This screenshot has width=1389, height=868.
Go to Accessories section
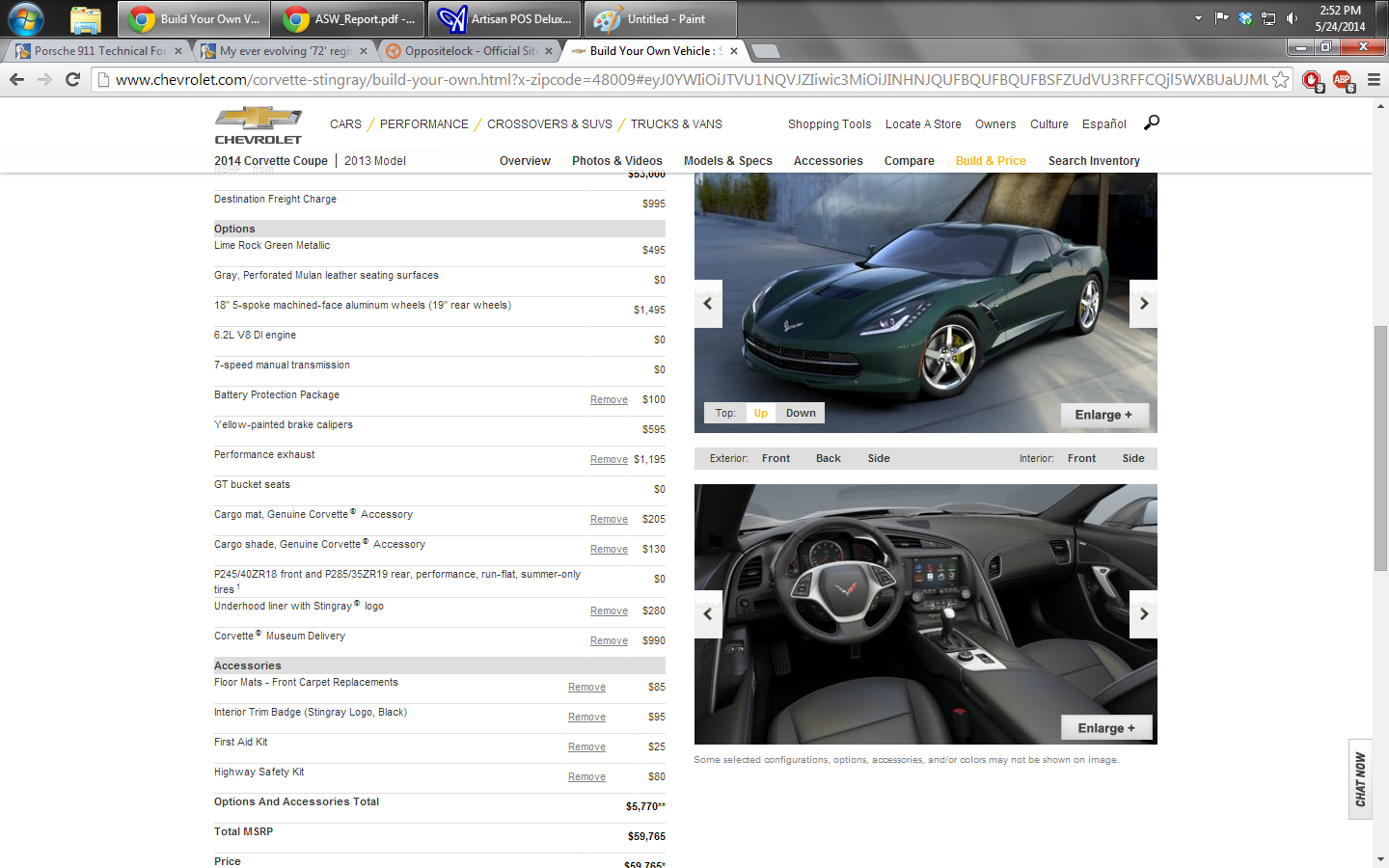pos(829,161)
